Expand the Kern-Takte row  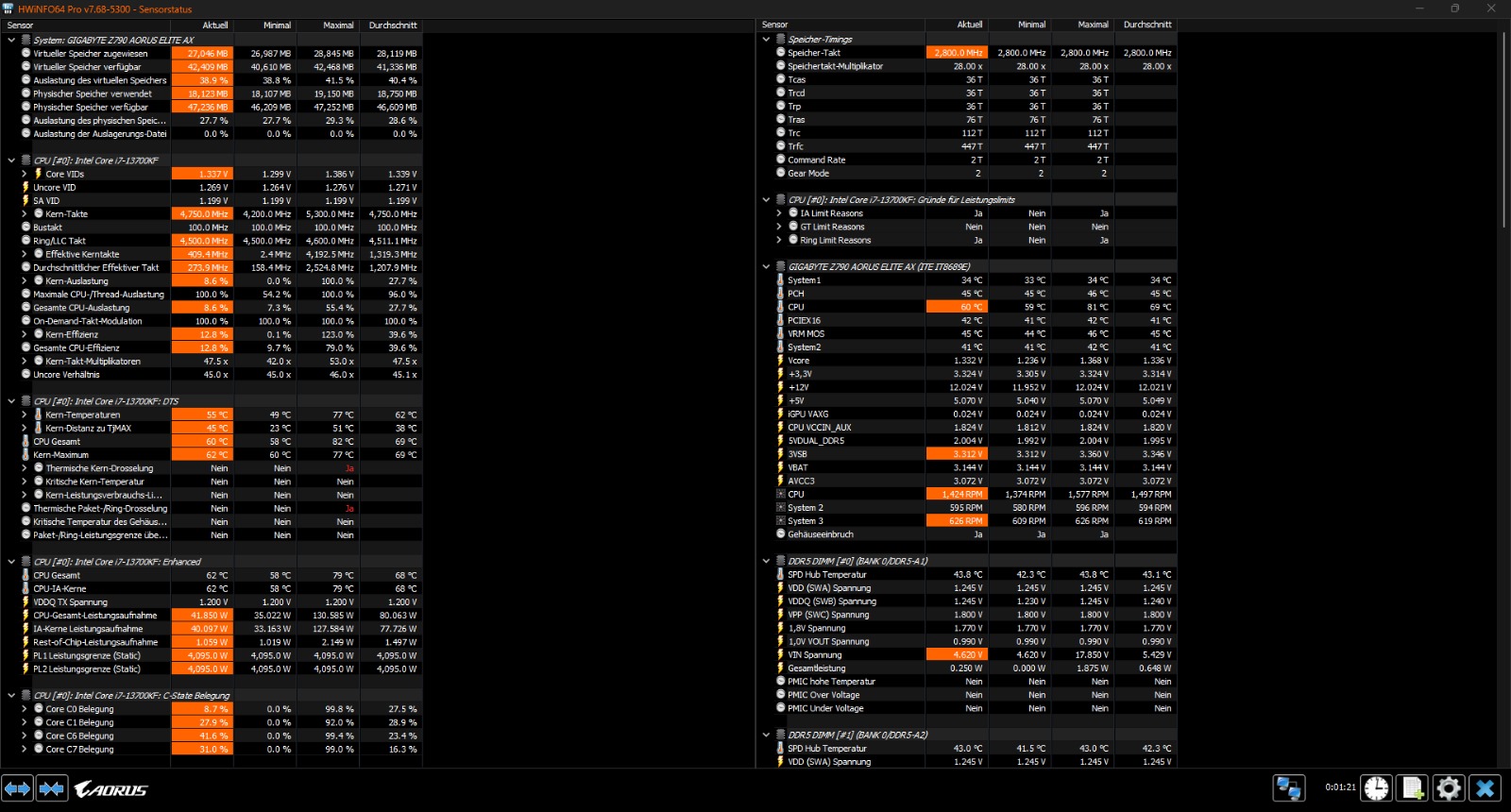pyautogui.click(x=25, y=213)
